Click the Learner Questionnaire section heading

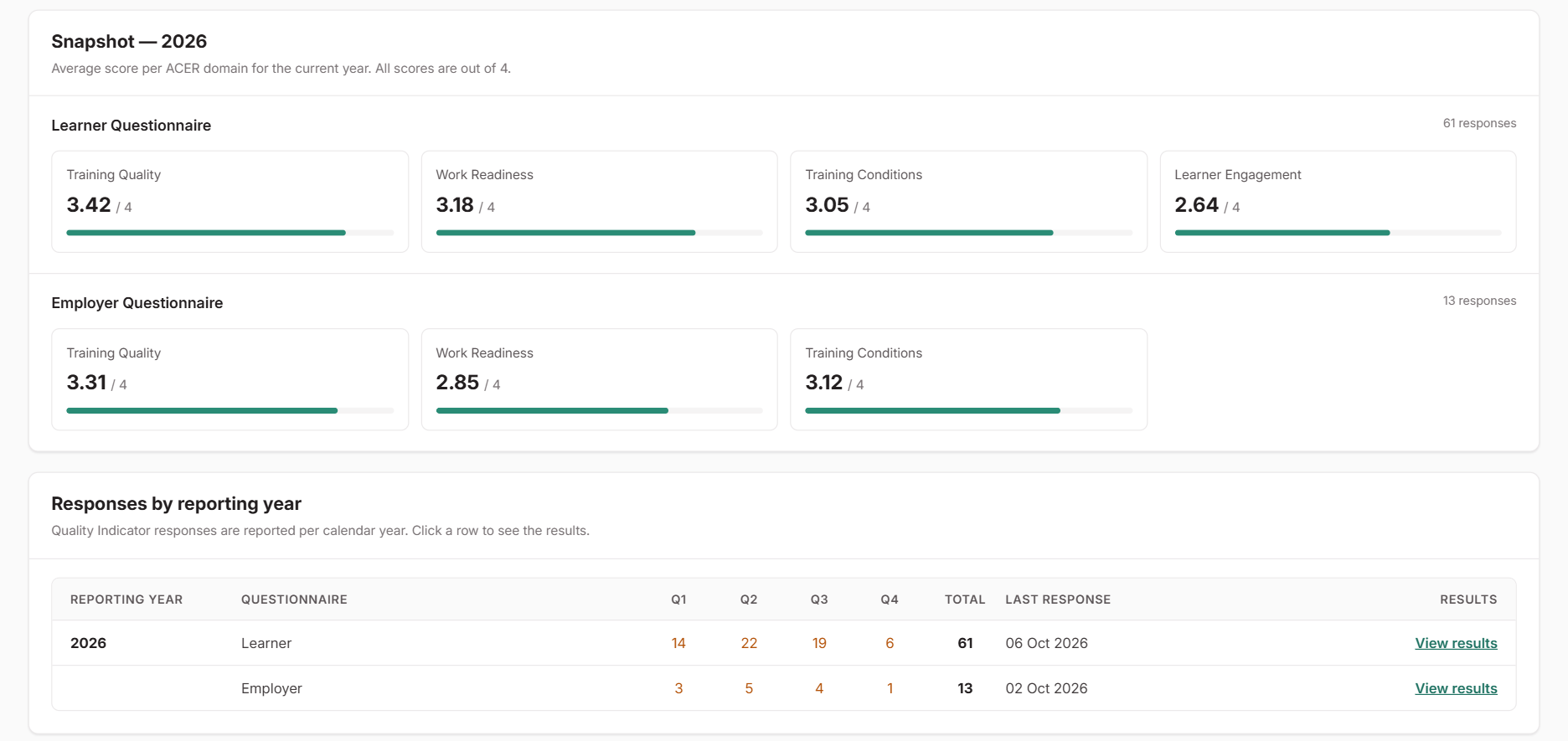[131, 126]
